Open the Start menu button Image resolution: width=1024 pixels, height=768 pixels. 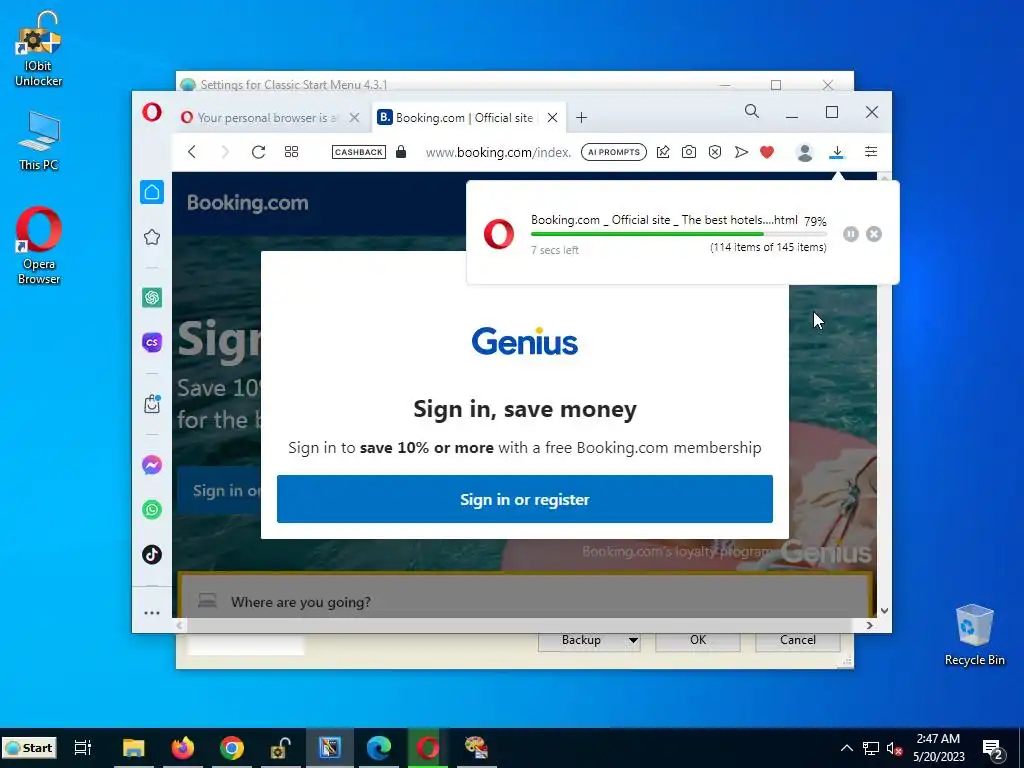[x=29, y=748]
